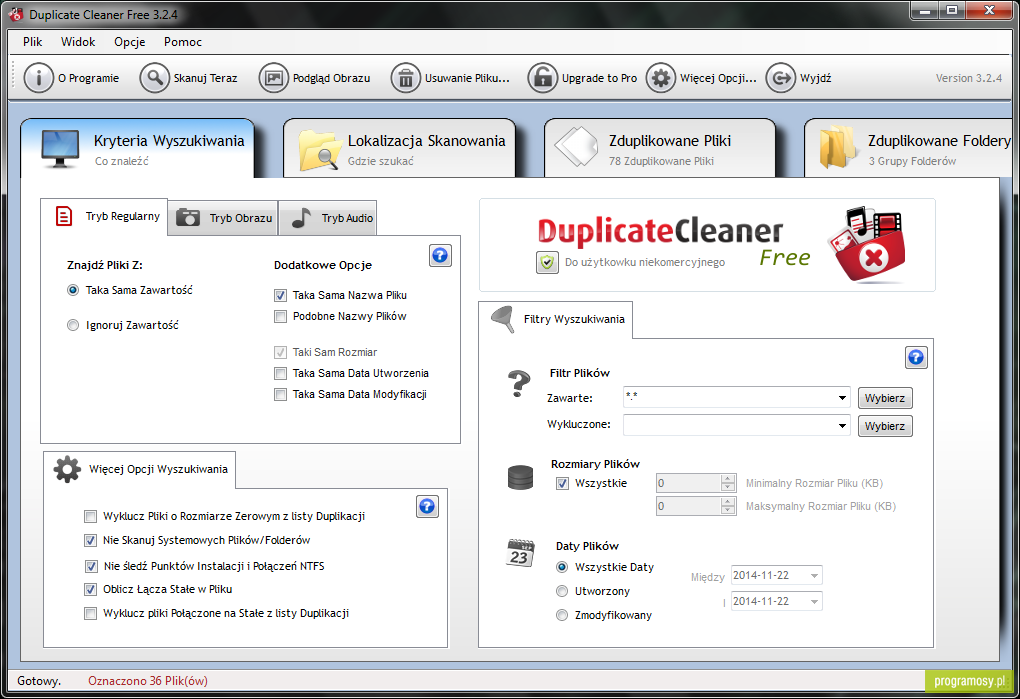Click the Upgrade to Pro padlock icon

[x=543, y=78]
